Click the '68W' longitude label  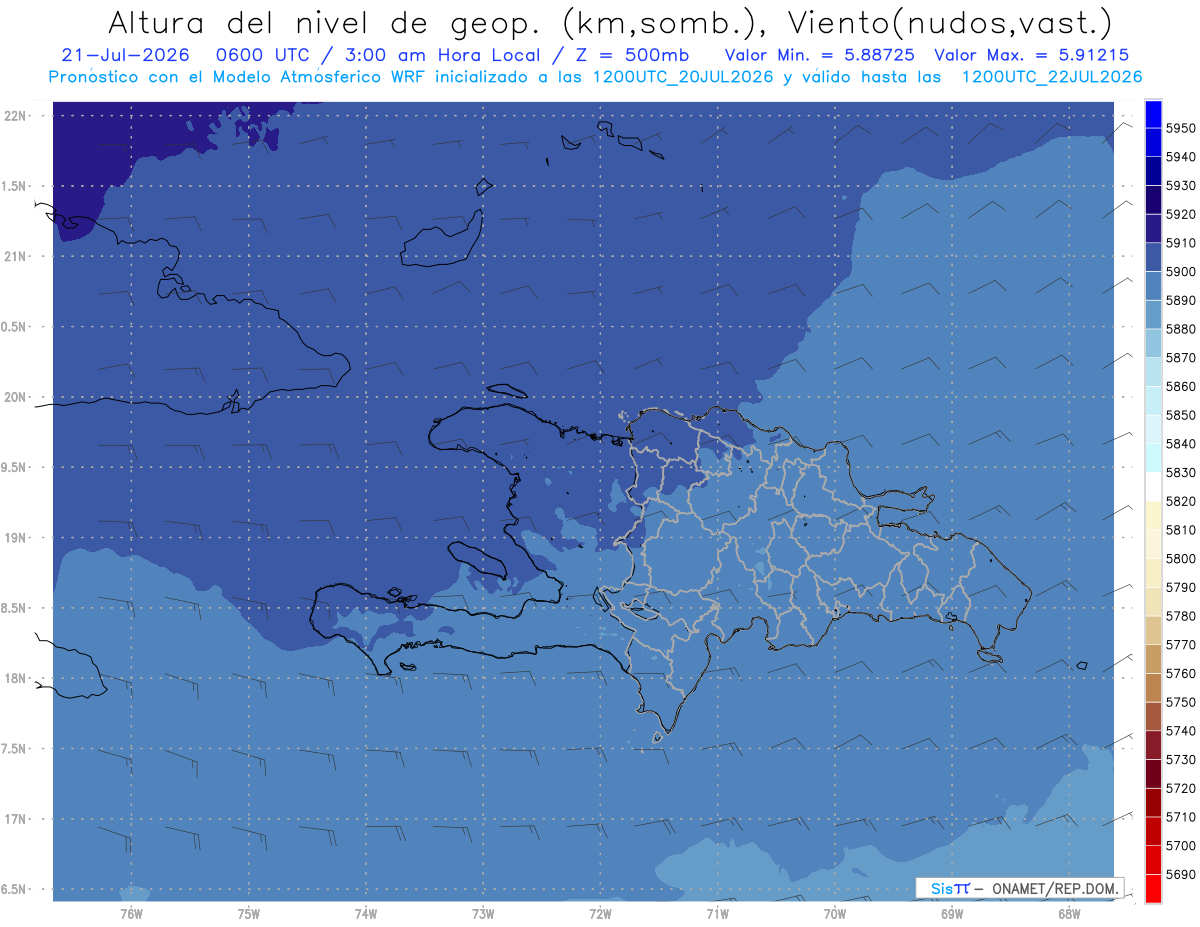click(x=1069, y=914)
